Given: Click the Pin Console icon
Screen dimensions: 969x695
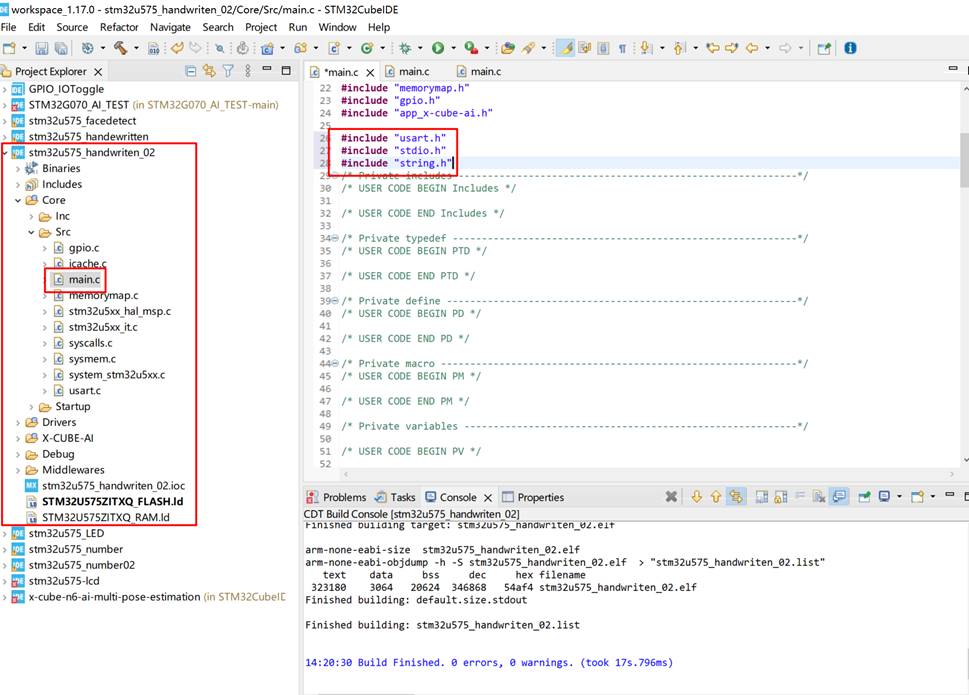Looking at the screenshot, I should point(864,497).
